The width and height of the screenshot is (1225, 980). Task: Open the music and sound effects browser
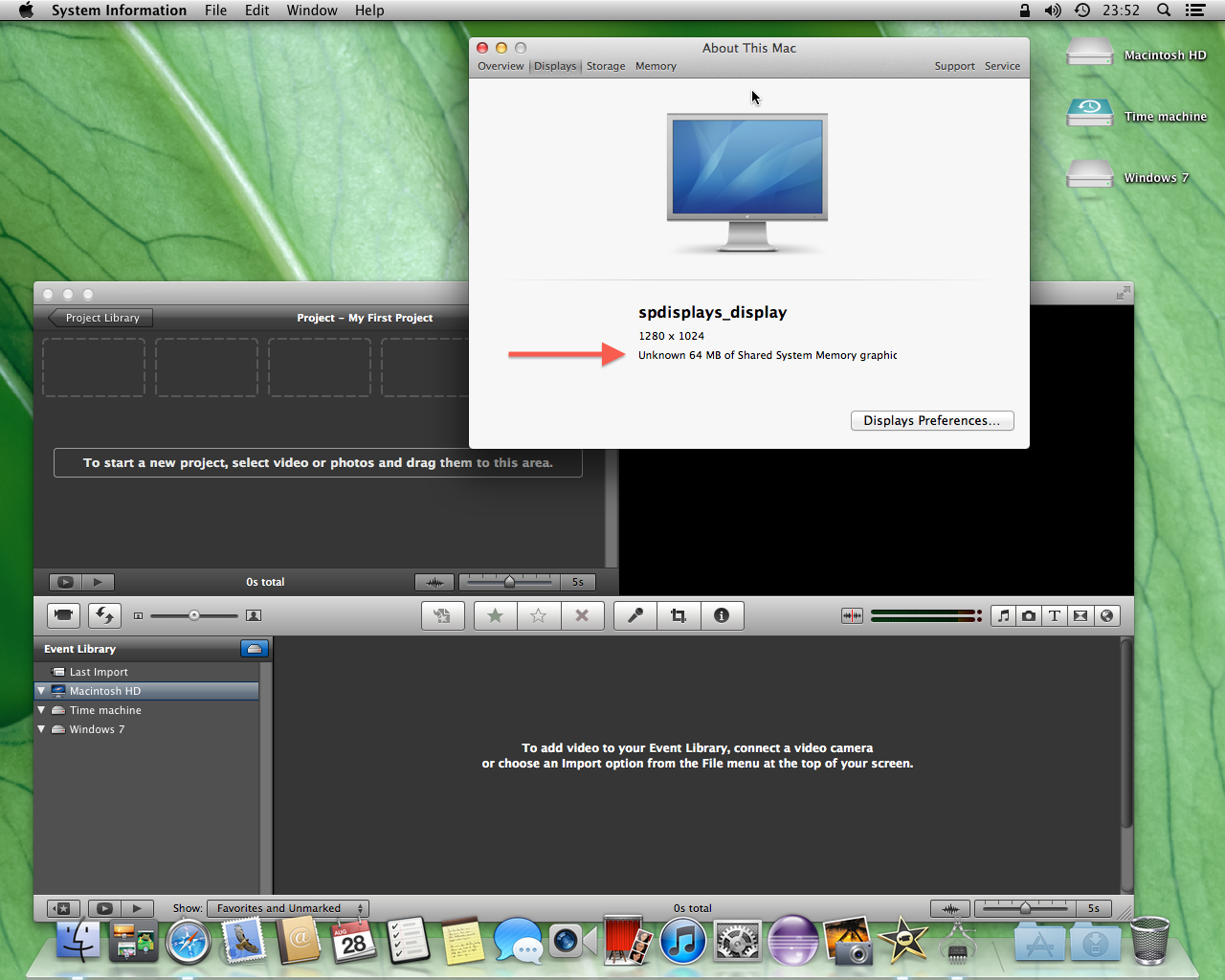1003,615
